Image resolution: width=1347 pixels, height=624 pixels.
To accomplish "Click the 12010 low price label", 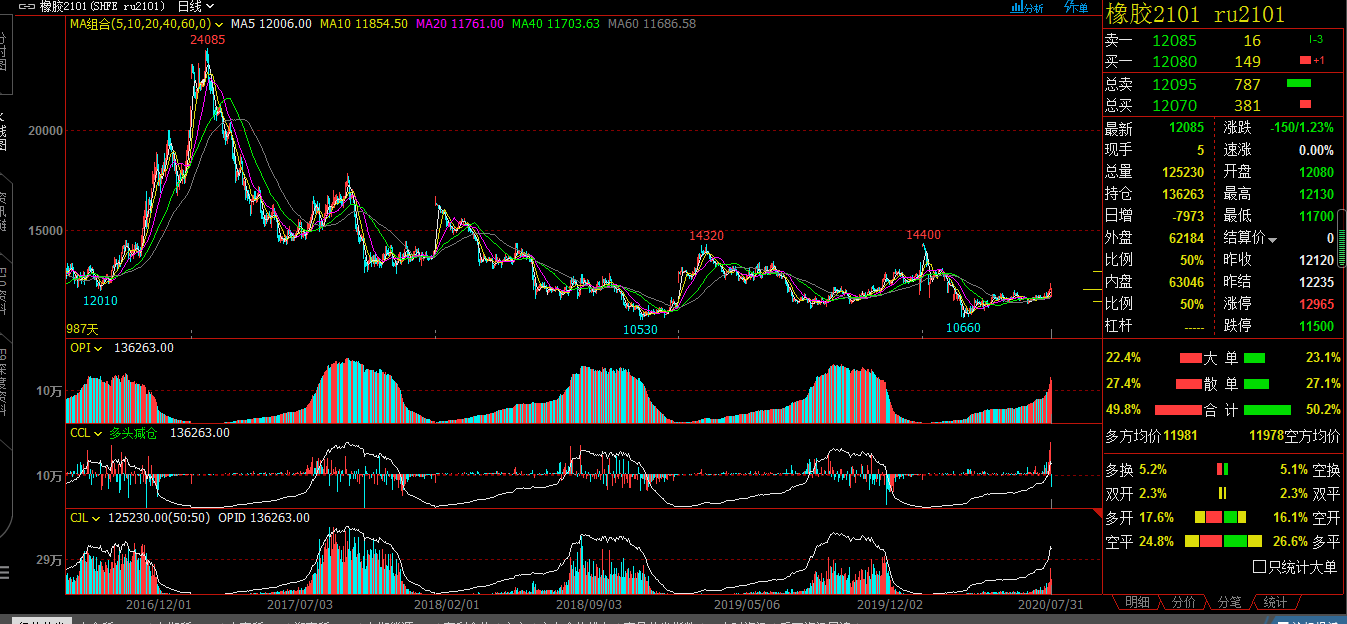I will click(x=99, y=300).
